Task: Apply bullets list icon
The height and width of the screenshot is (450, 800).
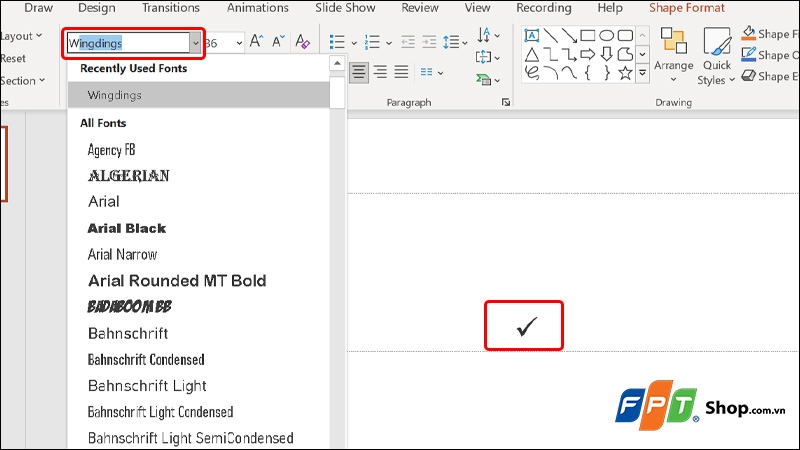Action: pos(337,42)
